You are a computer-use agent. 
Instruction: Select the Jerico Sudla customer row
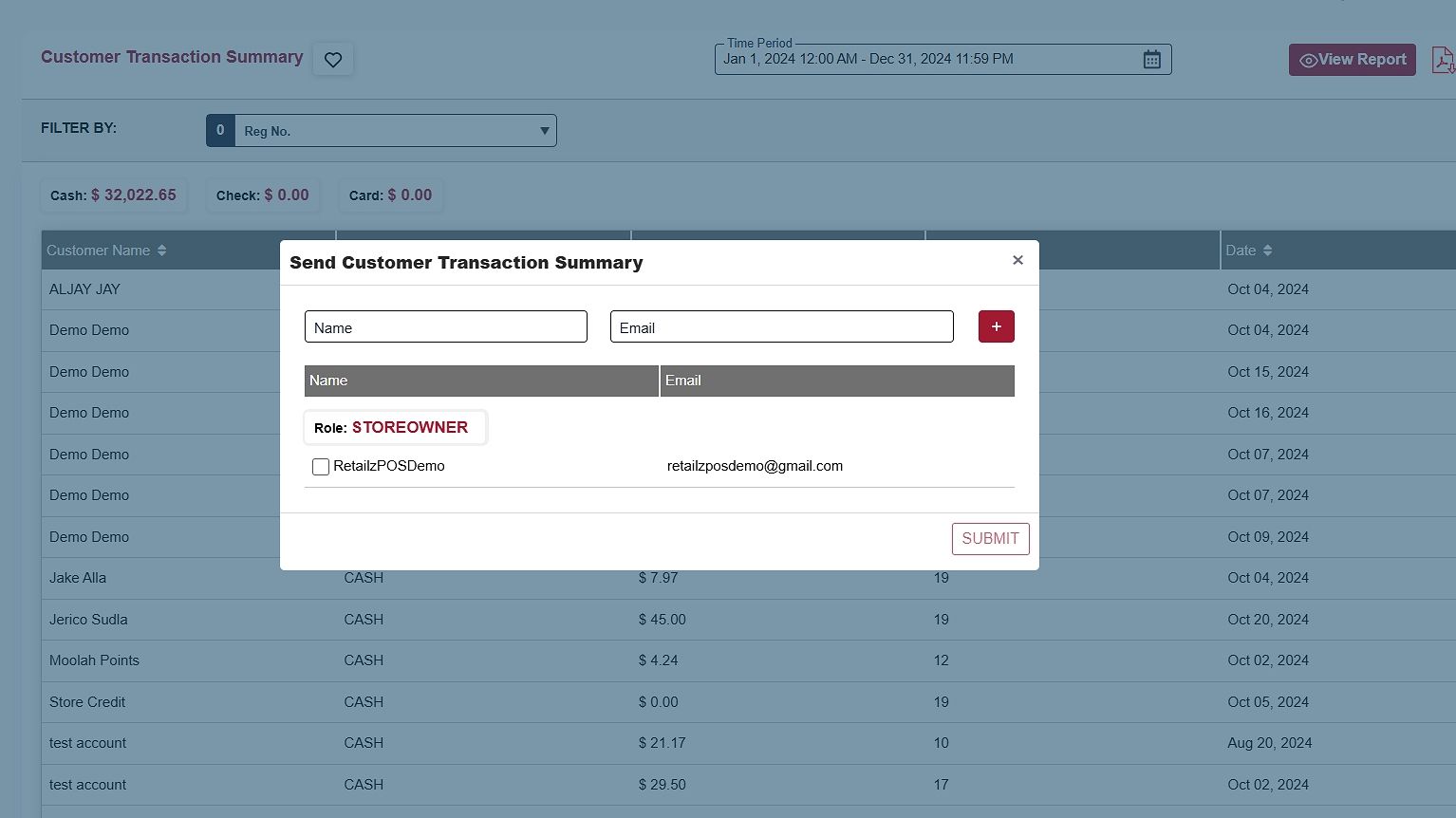[88, 620]
